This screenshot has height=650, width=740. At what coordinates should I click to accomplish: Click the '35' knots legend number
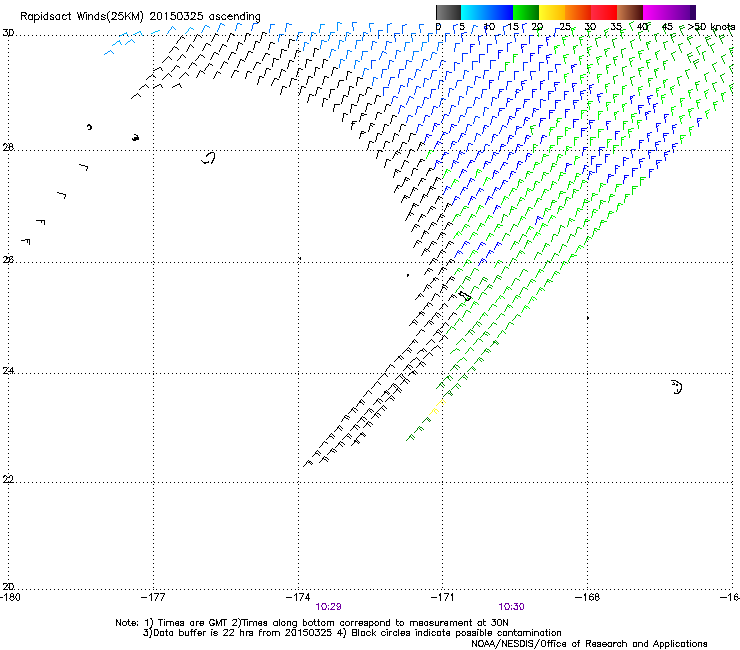pos(616,27)
